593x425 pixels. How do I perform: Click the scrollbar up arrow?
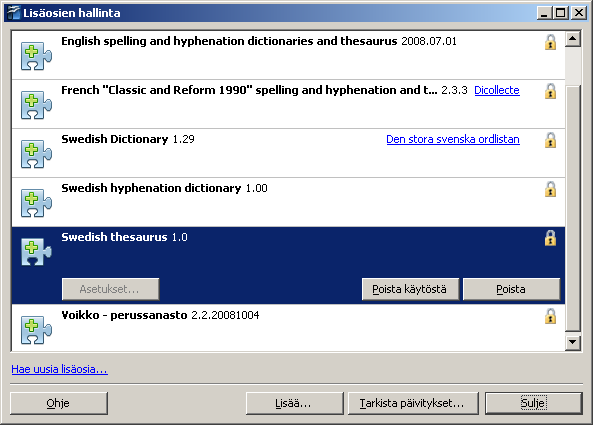coord(573,39)
